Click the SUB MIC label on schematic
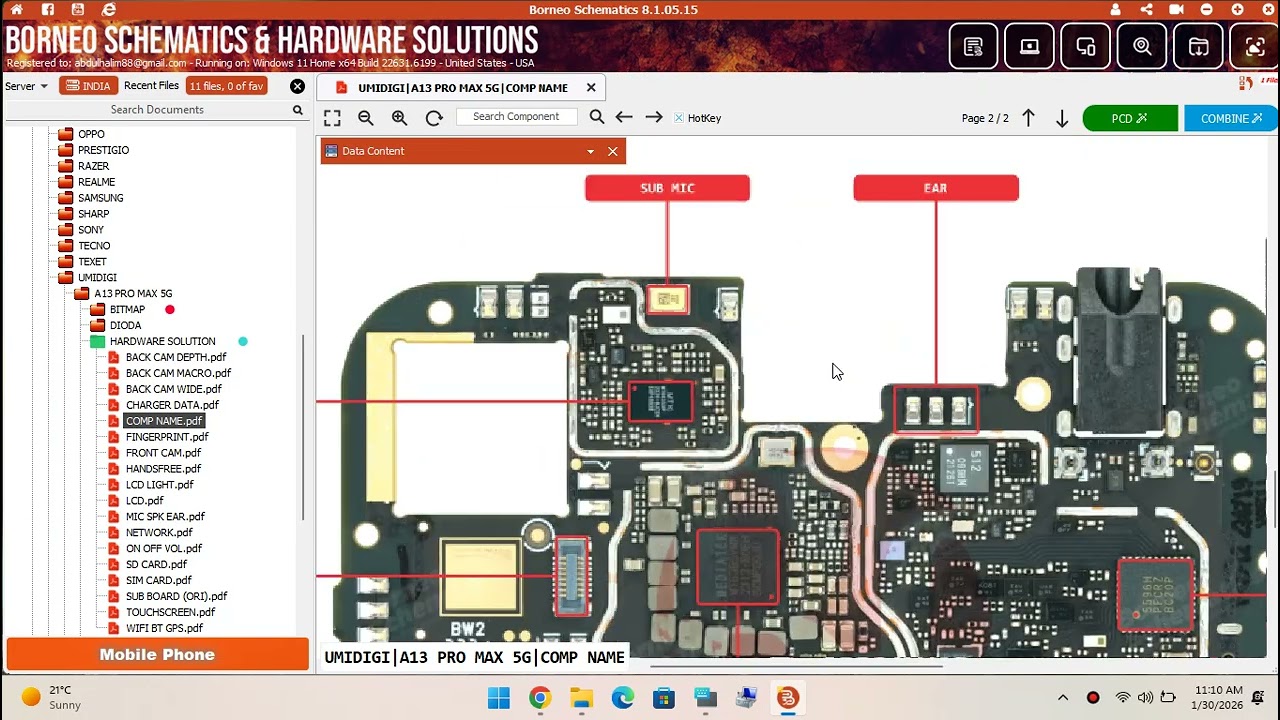1280x720 pixels. click(x=667, y=188)
